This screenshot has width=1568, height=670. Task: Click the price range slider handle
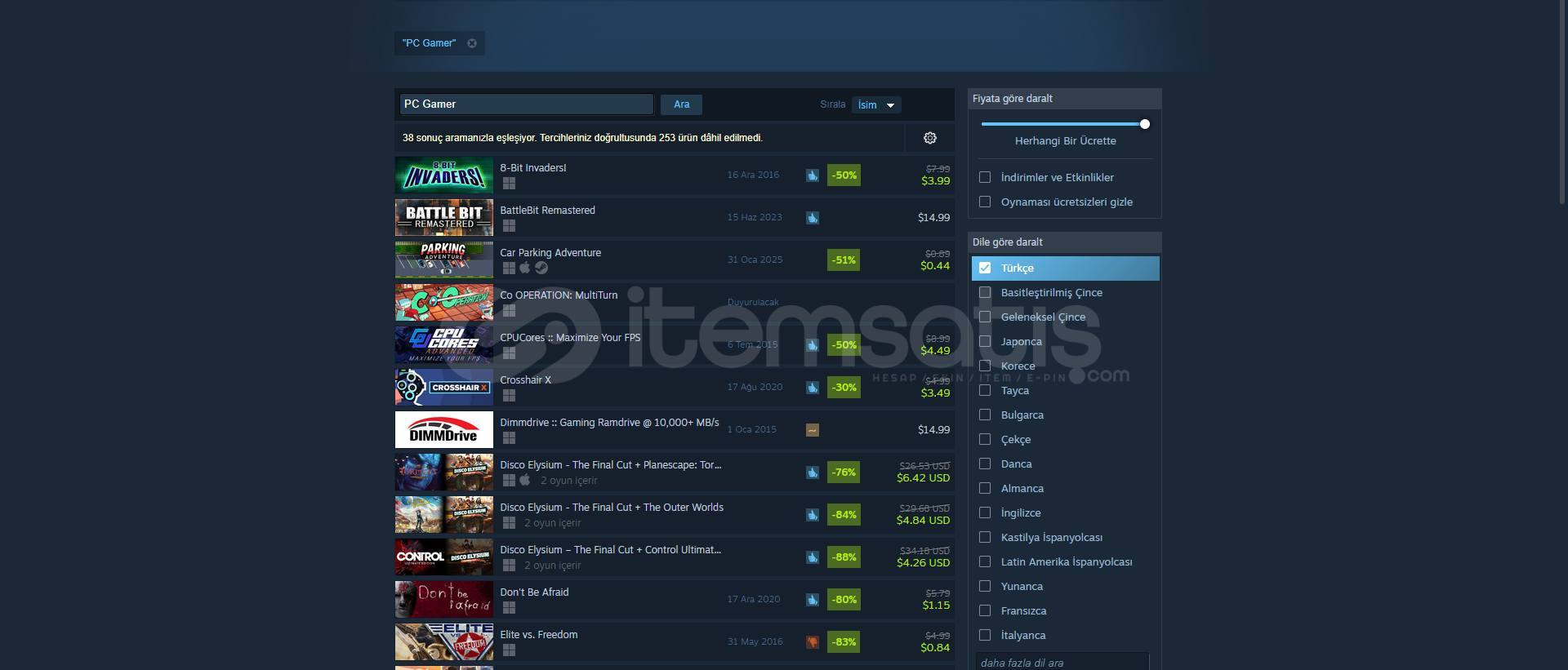click(x=1145, y=124)
